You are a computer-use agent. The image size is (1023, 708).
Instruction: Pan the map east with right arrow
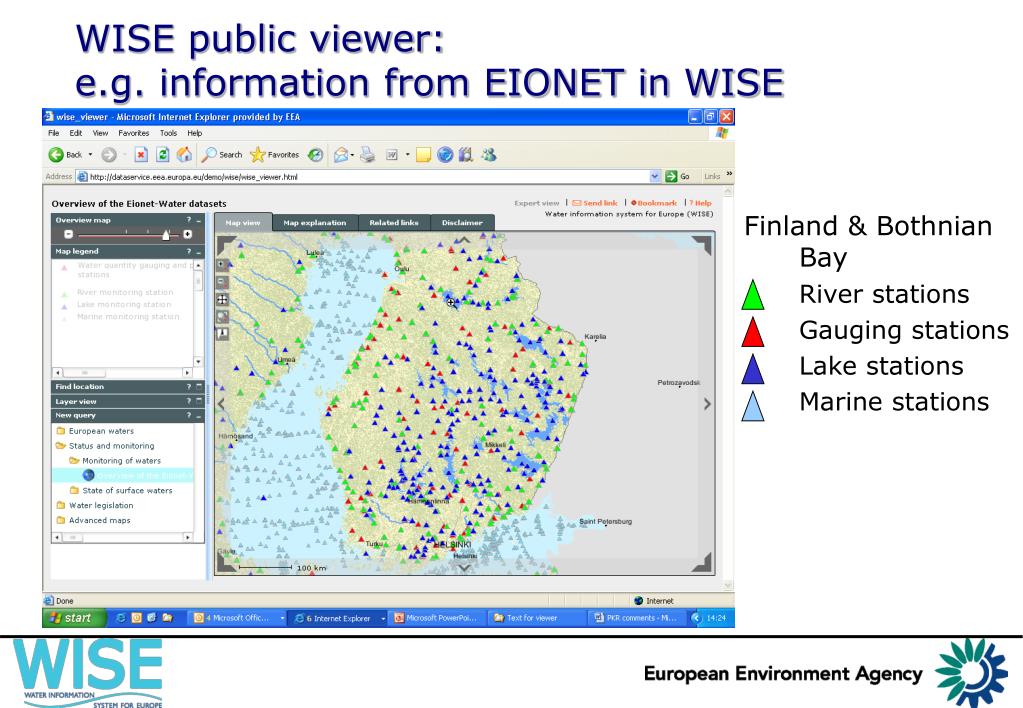point(707,404)
